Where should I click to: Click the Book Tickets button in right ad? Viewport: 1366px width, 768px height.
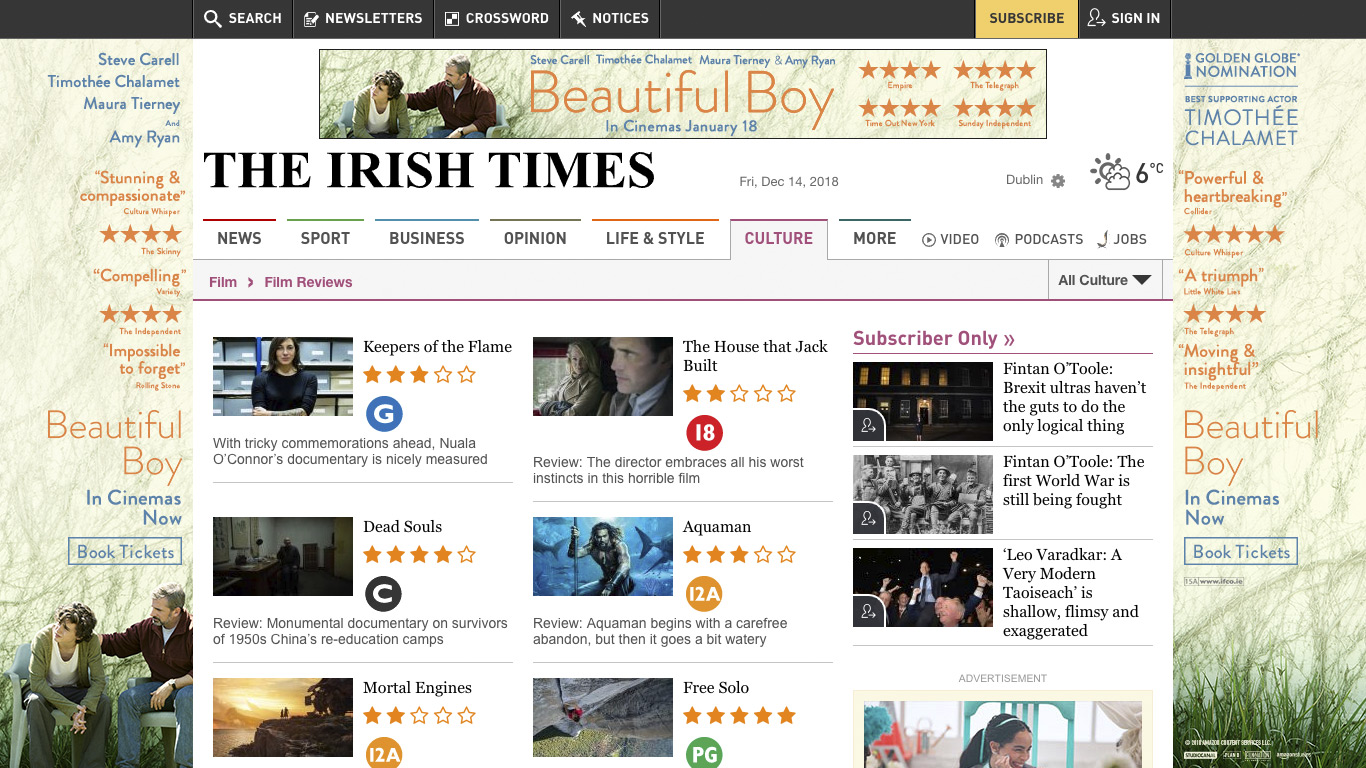[x=1241, y=552]
